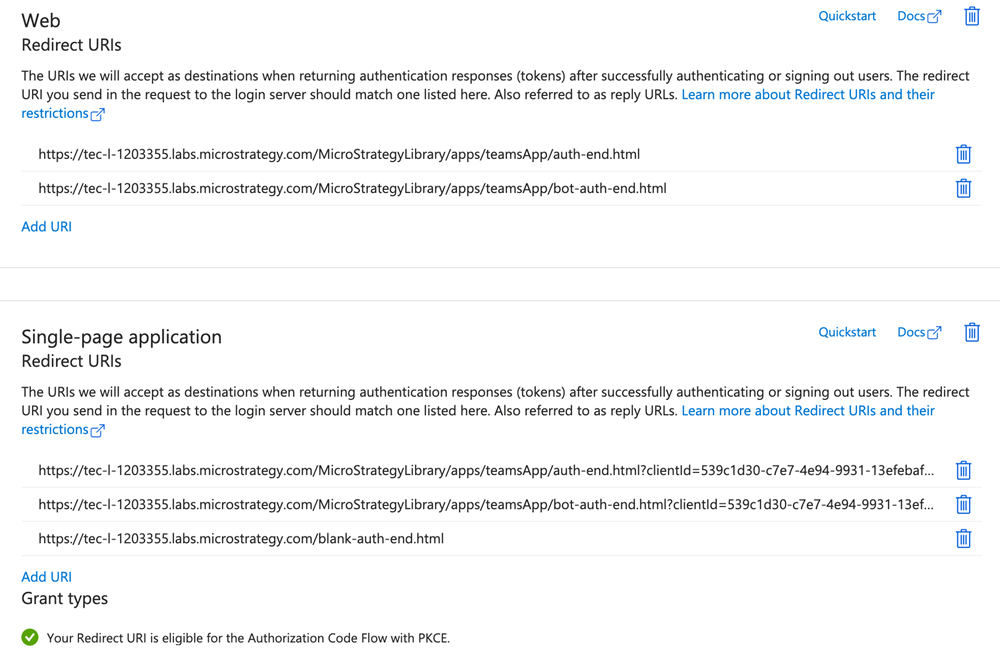
Task: Delete Web auth-end.html redirect URI
Action: tap(963, 154)
